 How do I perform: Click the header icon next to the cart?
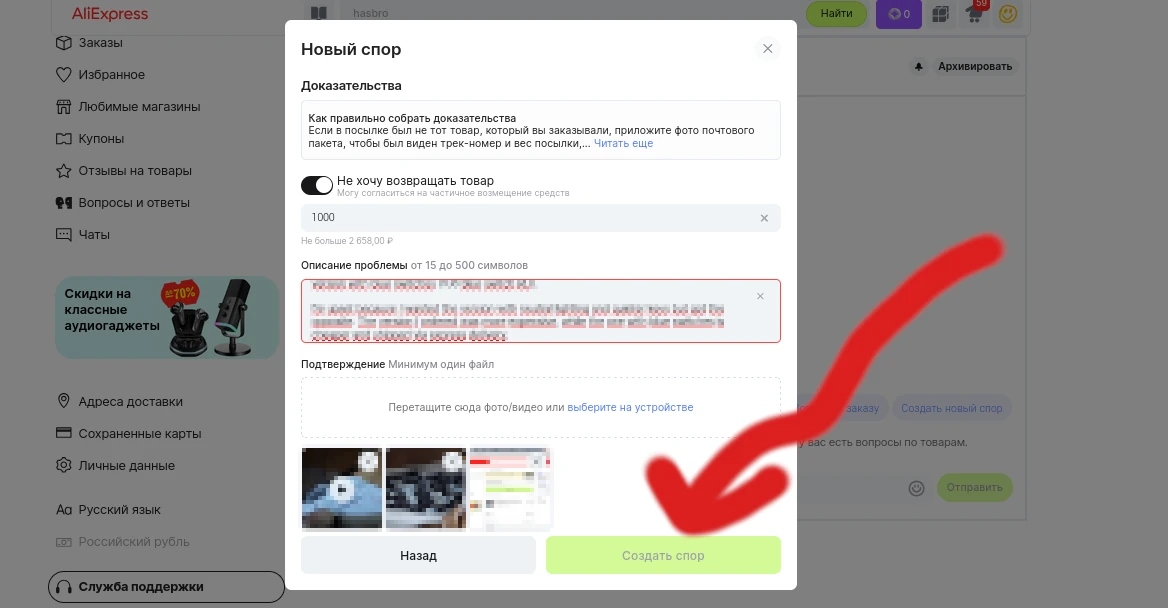click(x=941, y=13)
